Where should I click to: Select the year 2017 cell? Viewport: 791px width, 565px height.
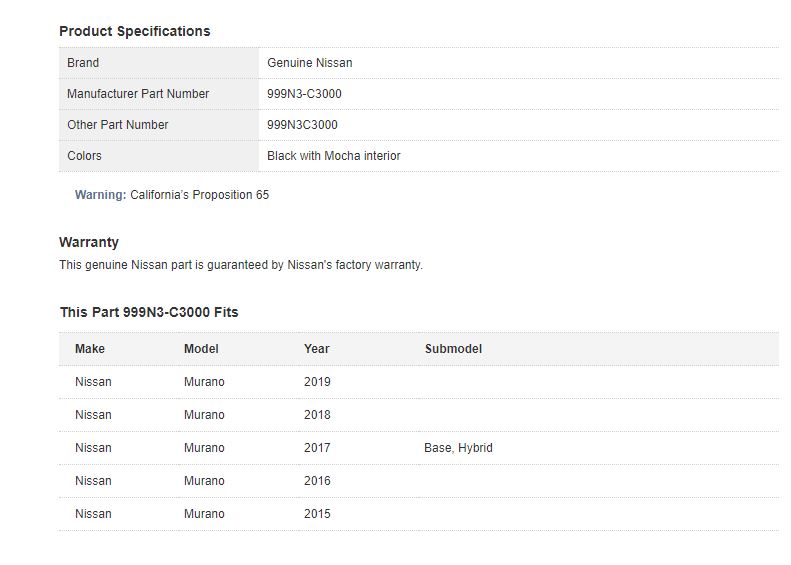click(317, 448)
